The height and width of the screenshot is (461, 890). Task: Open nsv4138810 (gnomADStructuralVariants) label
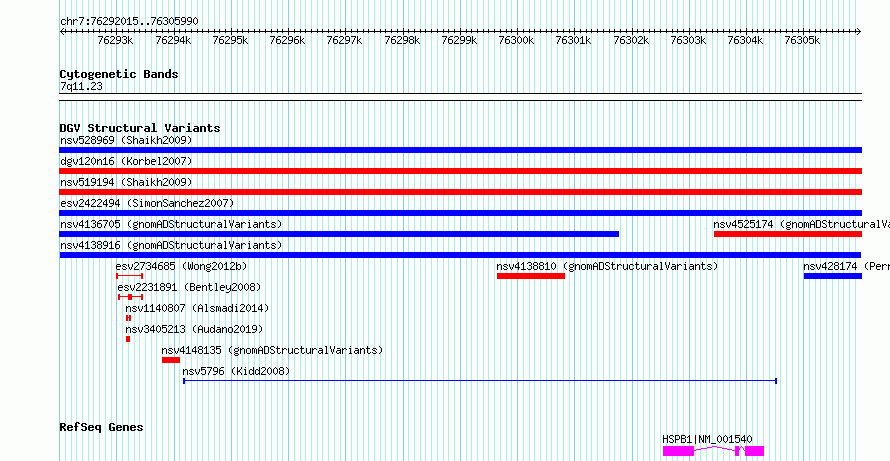tap(607, 266)
